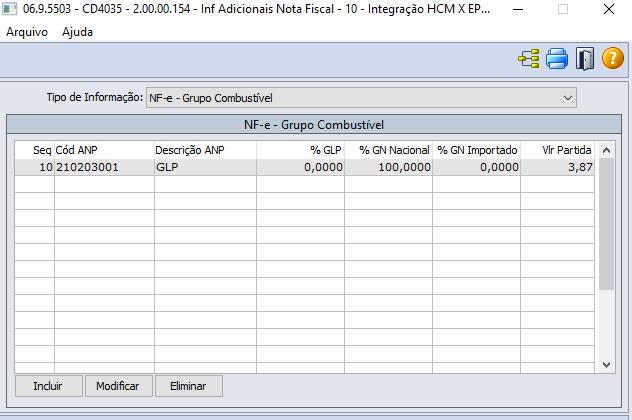
Task: Click the Vlr Partida column header
Action: click(x=557, y=150)
